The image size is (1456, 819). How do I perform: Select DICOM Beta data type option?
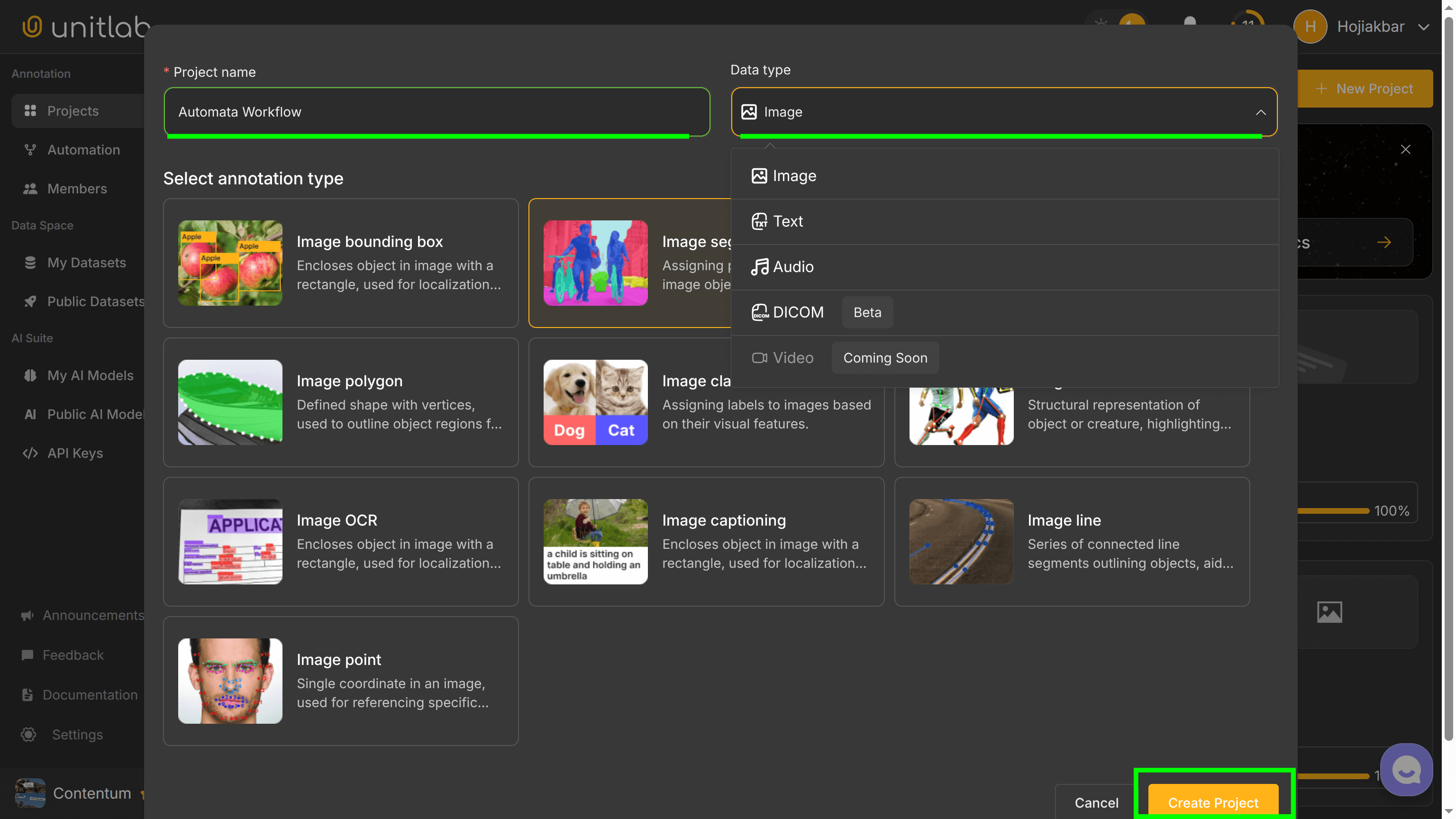798,312
